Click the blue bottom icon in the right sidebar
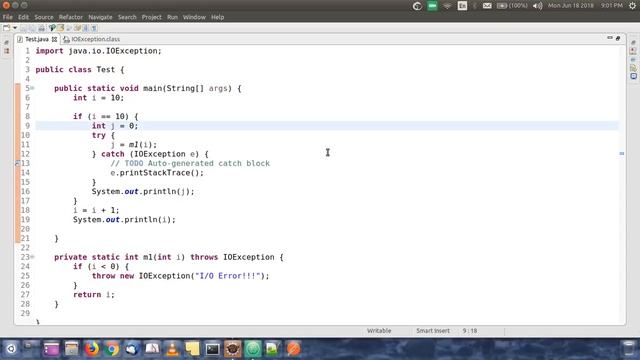640x360 pixels. [633, 76]
